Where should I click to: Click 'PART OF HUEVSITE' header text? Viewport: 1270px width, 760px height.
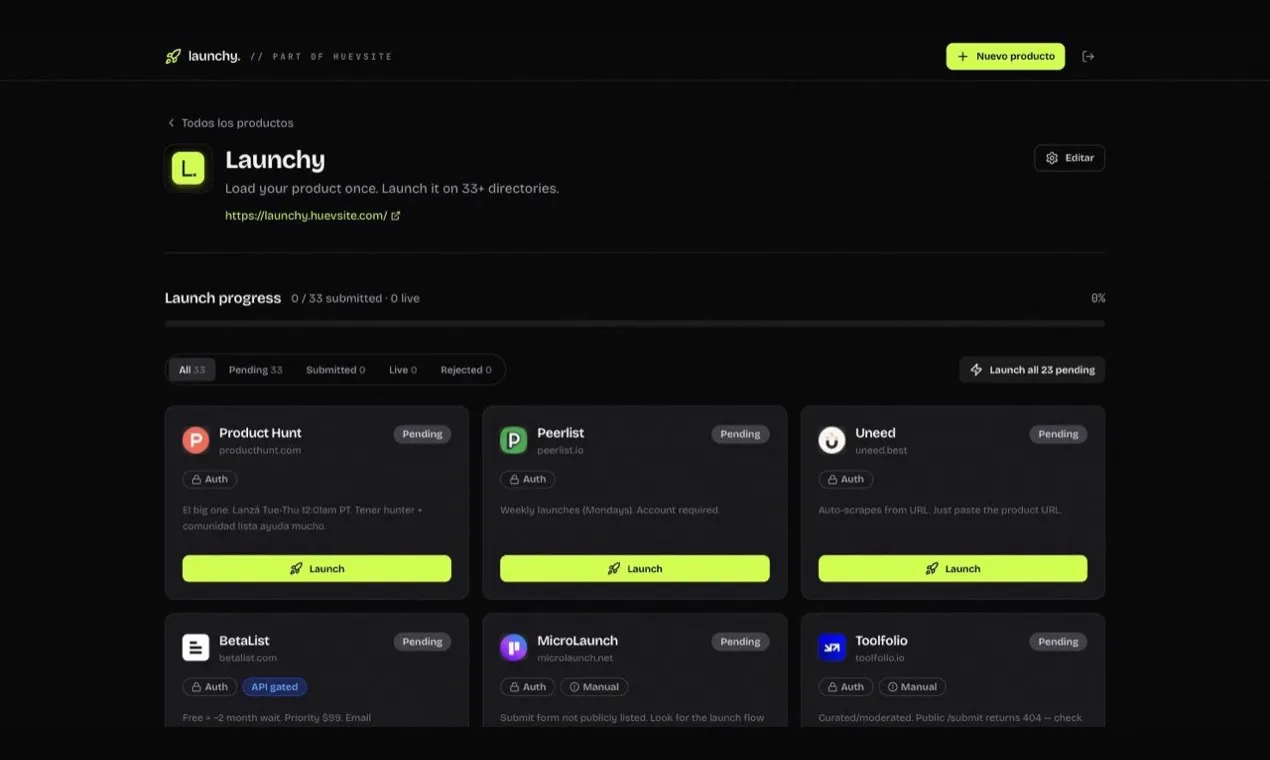click(332, 57)
